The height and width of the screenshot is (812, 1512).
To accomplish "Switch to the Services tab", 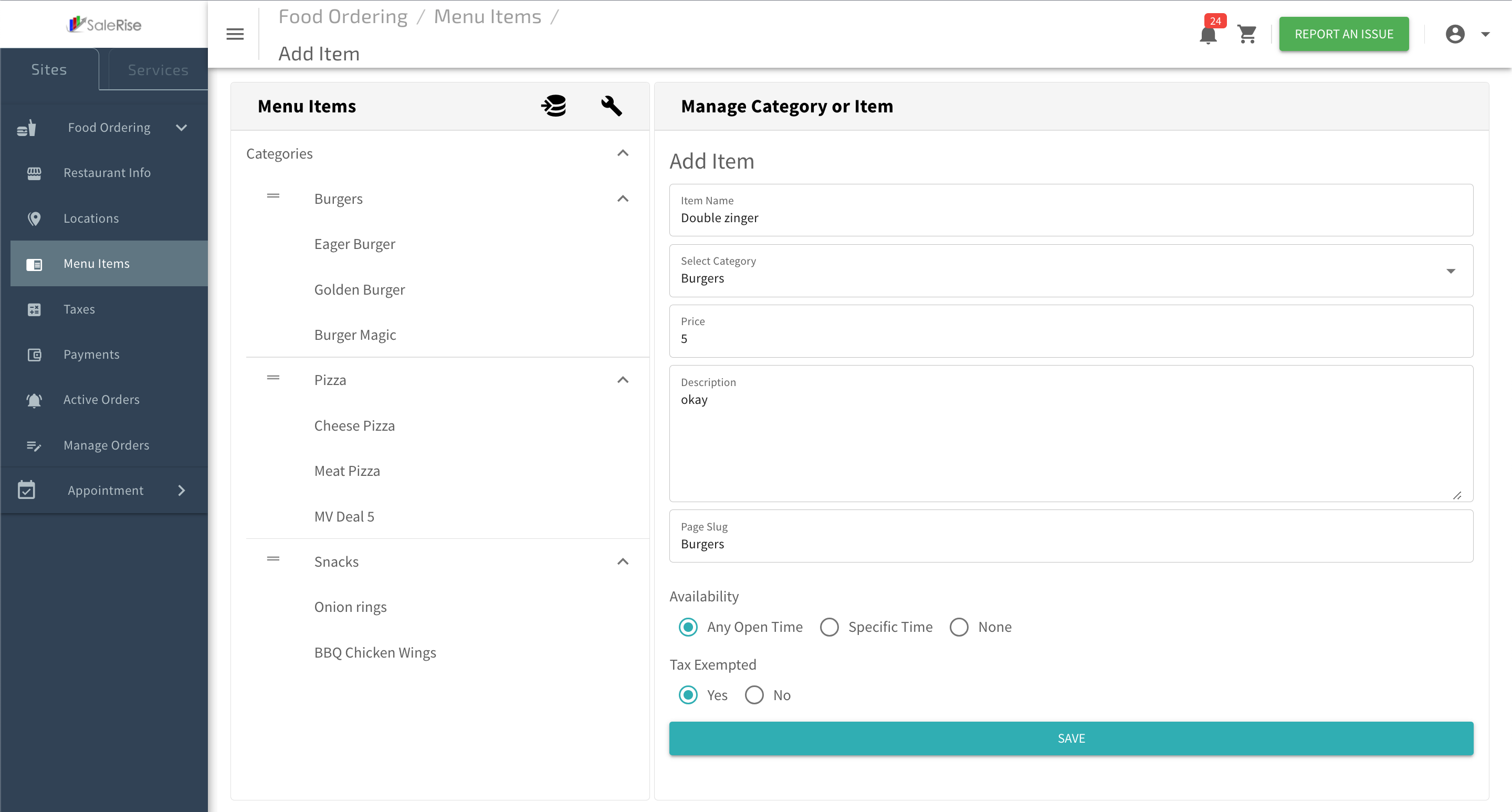I will pyautogui.click(x=158, y=70).
